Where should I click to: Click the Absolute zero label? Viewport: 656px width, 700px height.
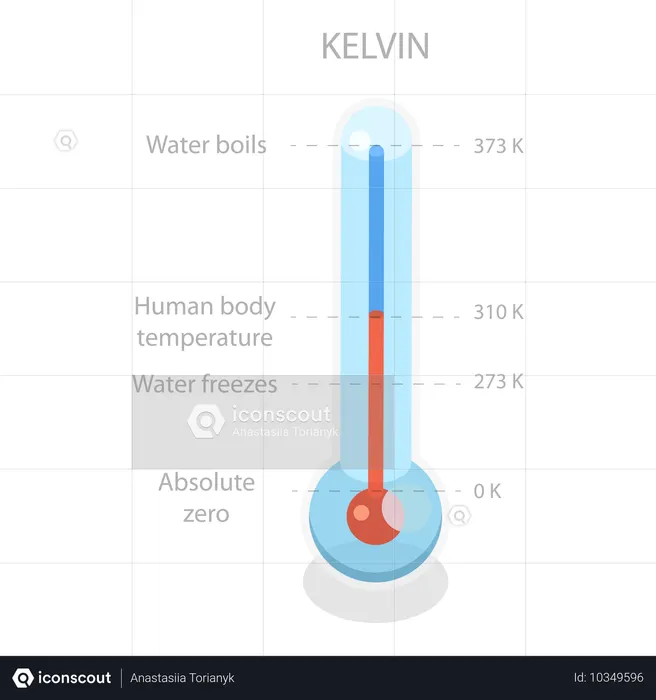tap(206, 498)
